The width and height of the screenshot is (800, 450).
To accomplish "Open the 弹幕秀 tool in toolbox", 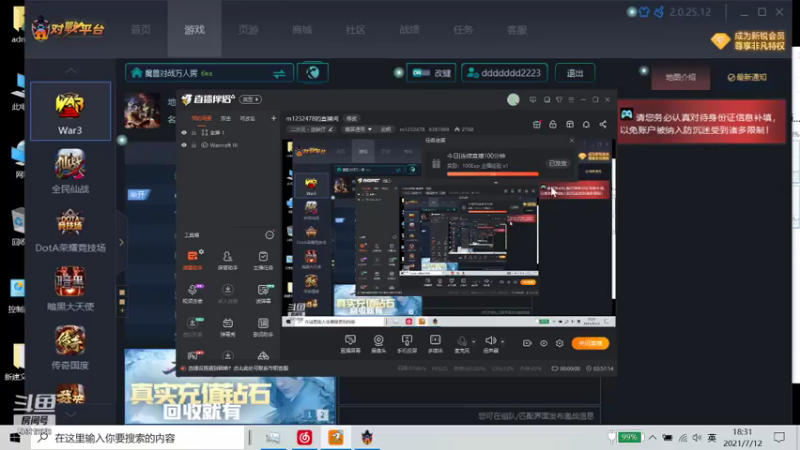I will [228, 327].
